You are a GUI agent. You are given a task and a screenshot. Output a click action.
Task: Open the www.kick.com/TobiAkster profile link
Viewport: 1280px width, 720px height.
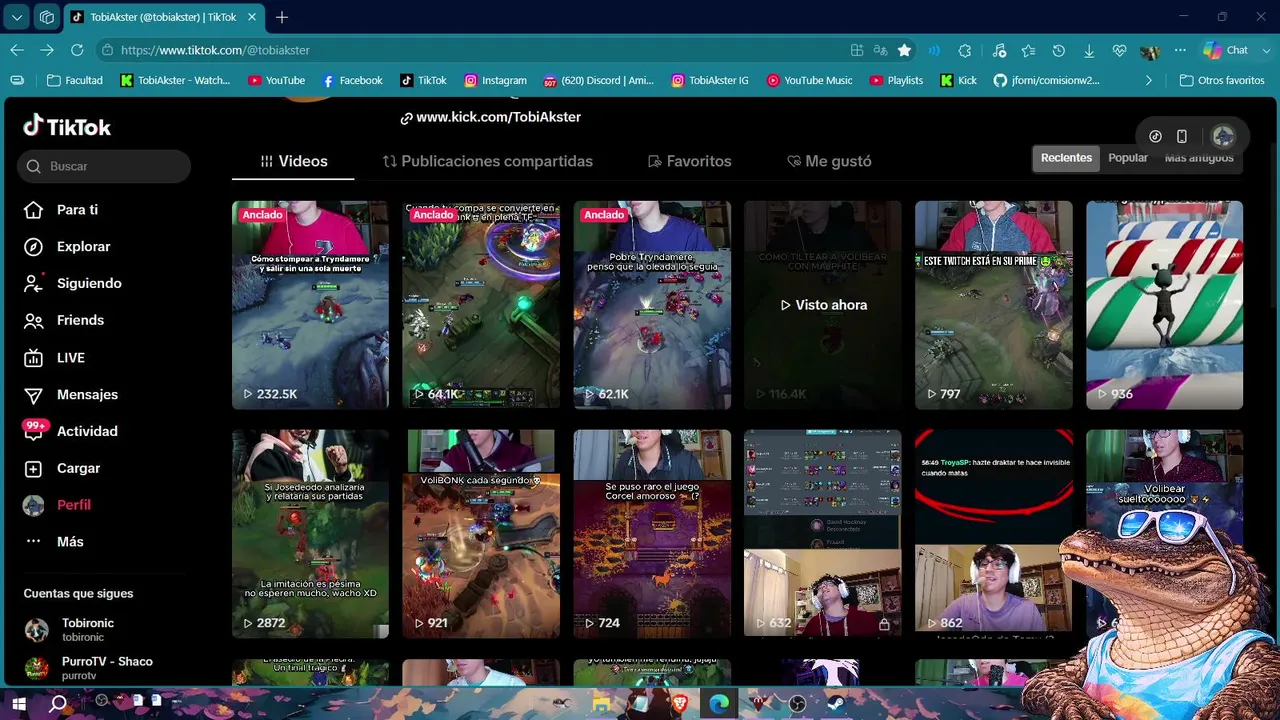pyautogui.click(x=490, y=117)
